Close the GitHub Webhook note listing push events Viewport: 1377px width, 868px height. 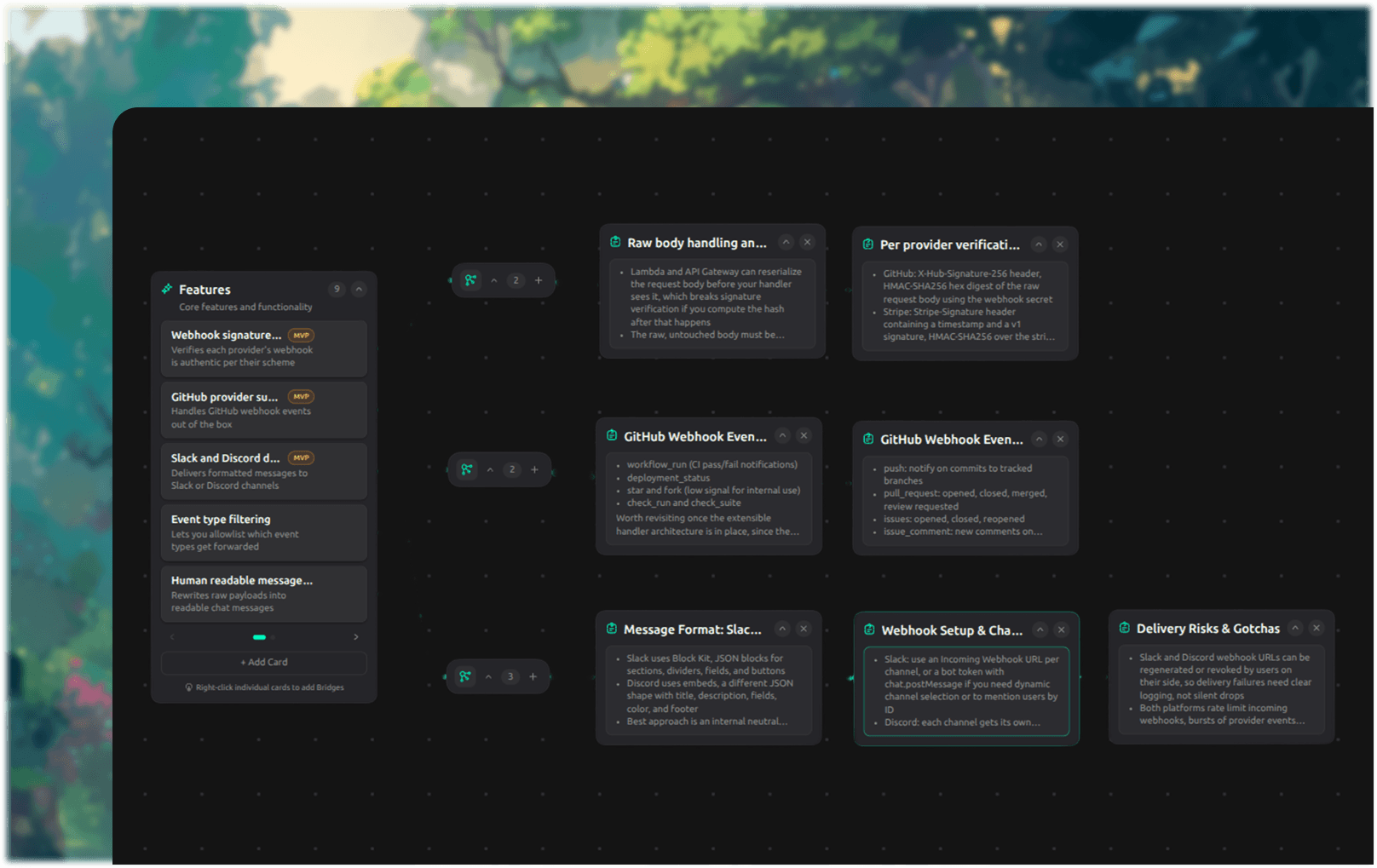pyautogui.click(x=1061, y=440)
